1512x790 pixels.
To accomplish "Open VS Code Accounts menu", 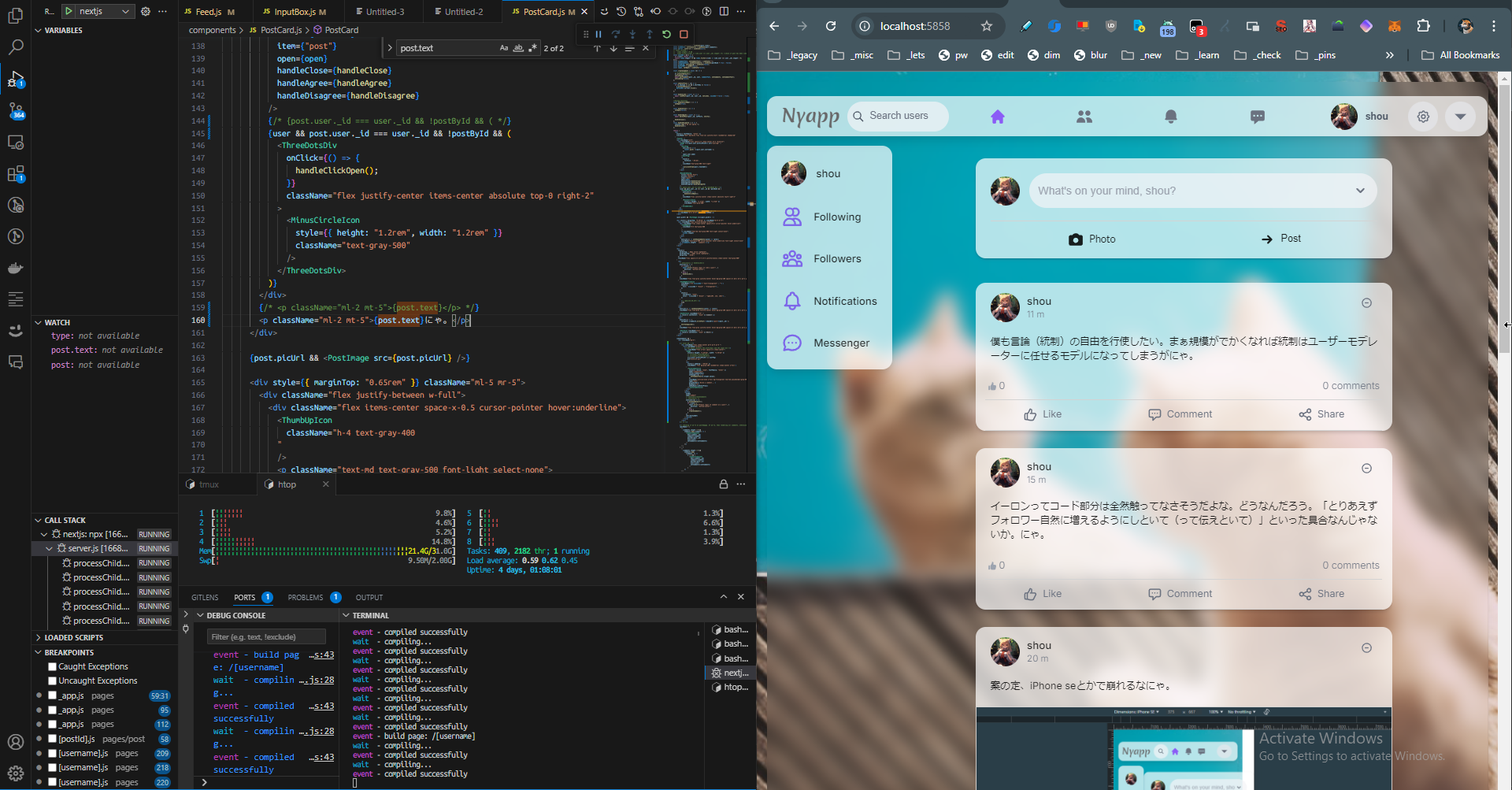I will click(16, 742).
